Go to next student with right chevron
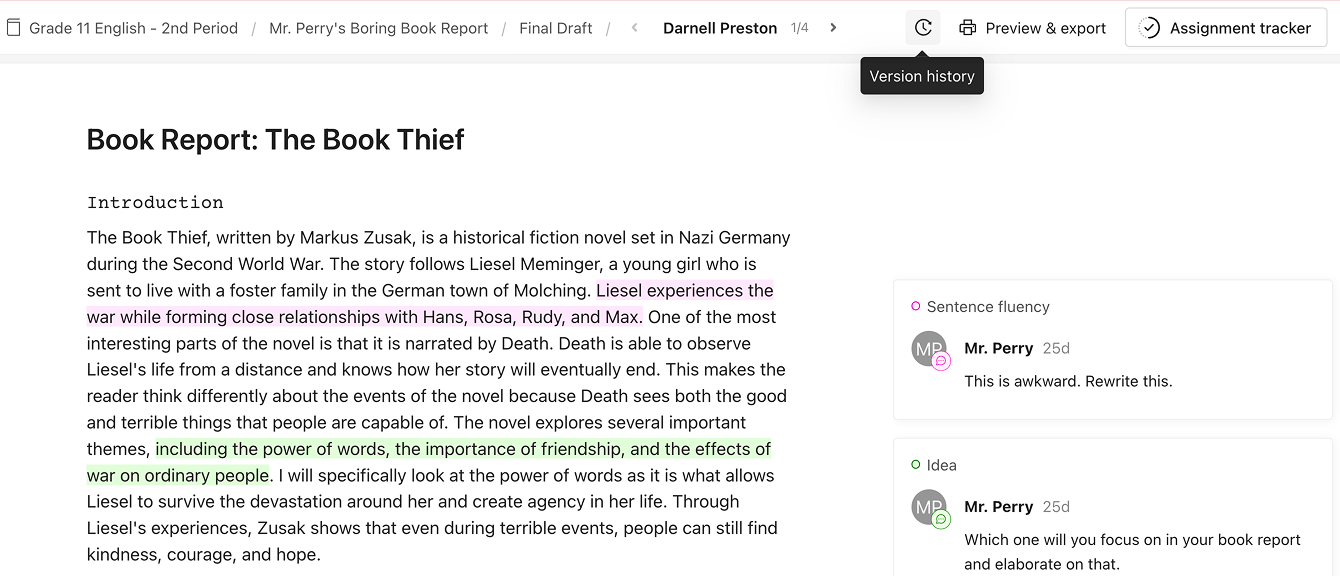1340x576 pixels. pos(834,28)
